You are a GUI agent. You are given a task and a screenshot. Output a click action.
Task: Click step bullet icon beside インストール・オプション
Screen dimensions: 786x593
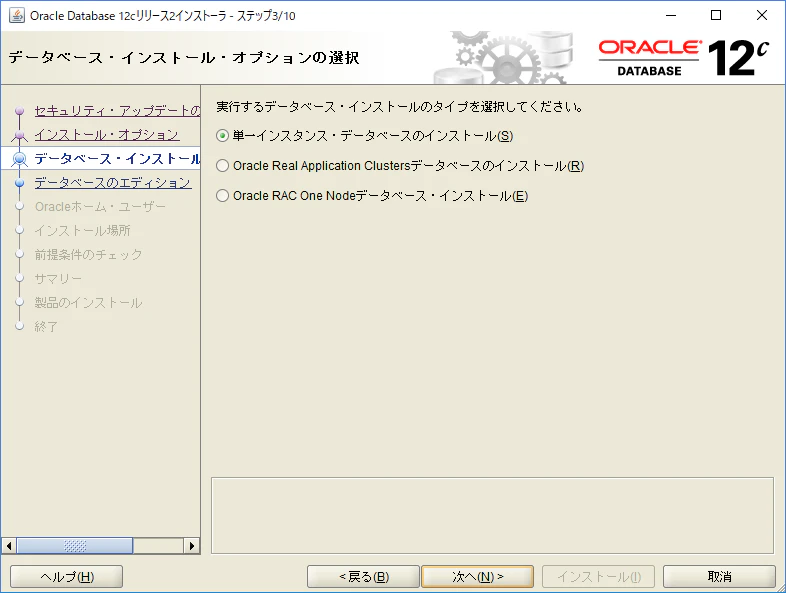[x=20, y=135]
